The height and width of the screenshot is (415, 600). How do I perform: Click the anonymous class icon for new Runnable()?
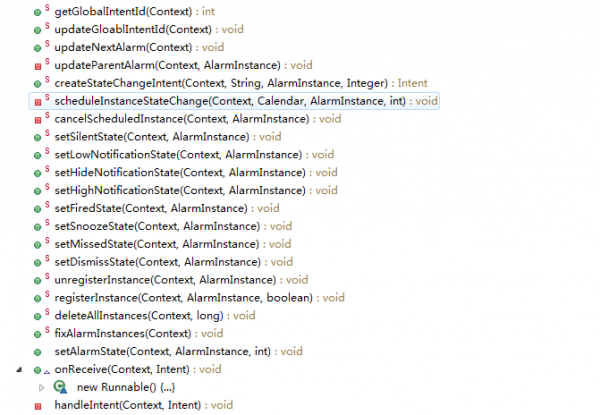point(60,387)
